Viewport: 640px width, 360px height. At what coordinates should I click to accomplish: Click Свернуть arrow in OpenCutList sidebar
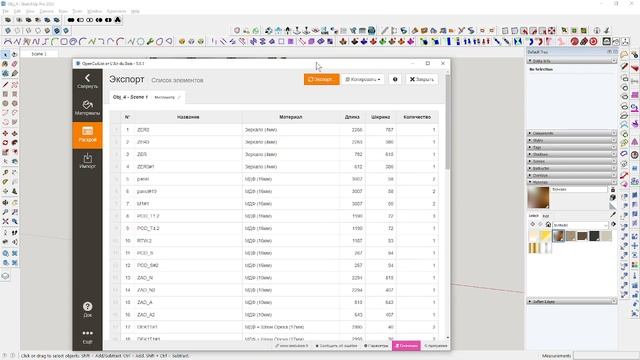87,81
